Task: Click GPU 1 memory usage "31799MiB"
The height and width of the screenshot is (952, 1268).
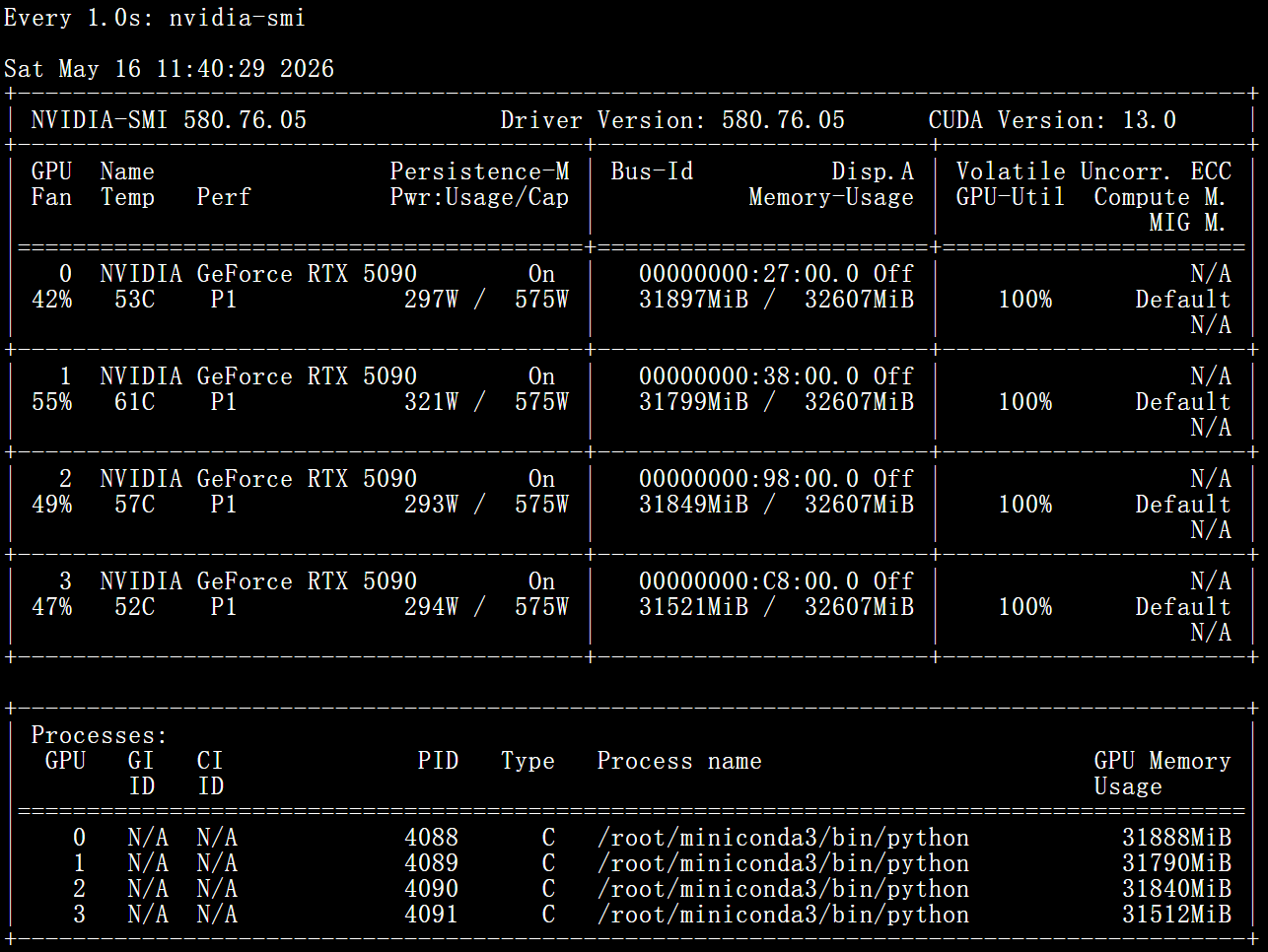Action: point(693,402)
